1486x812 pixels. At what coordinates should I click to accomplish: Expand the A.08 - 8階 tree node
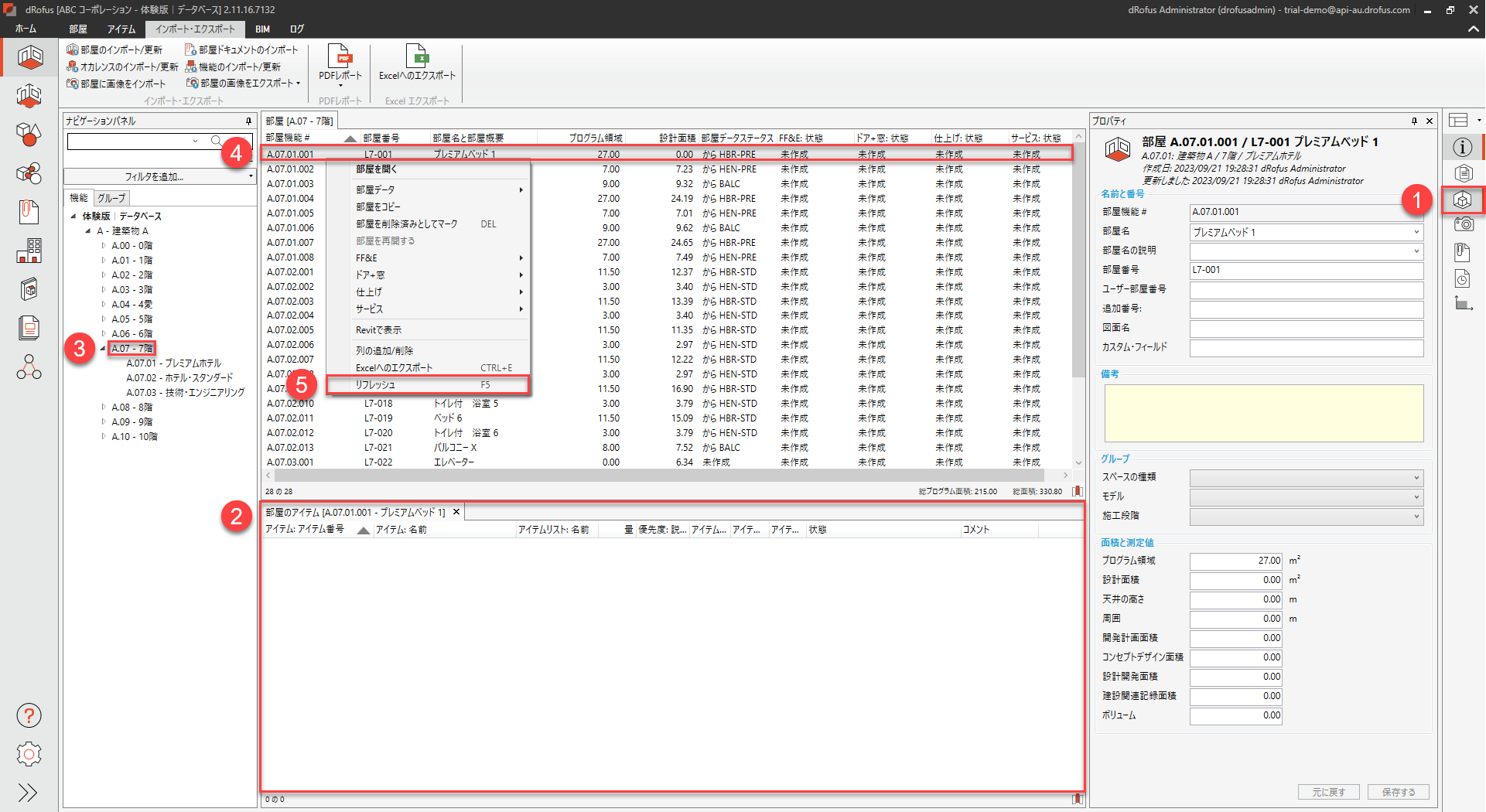tap(104, 407)
